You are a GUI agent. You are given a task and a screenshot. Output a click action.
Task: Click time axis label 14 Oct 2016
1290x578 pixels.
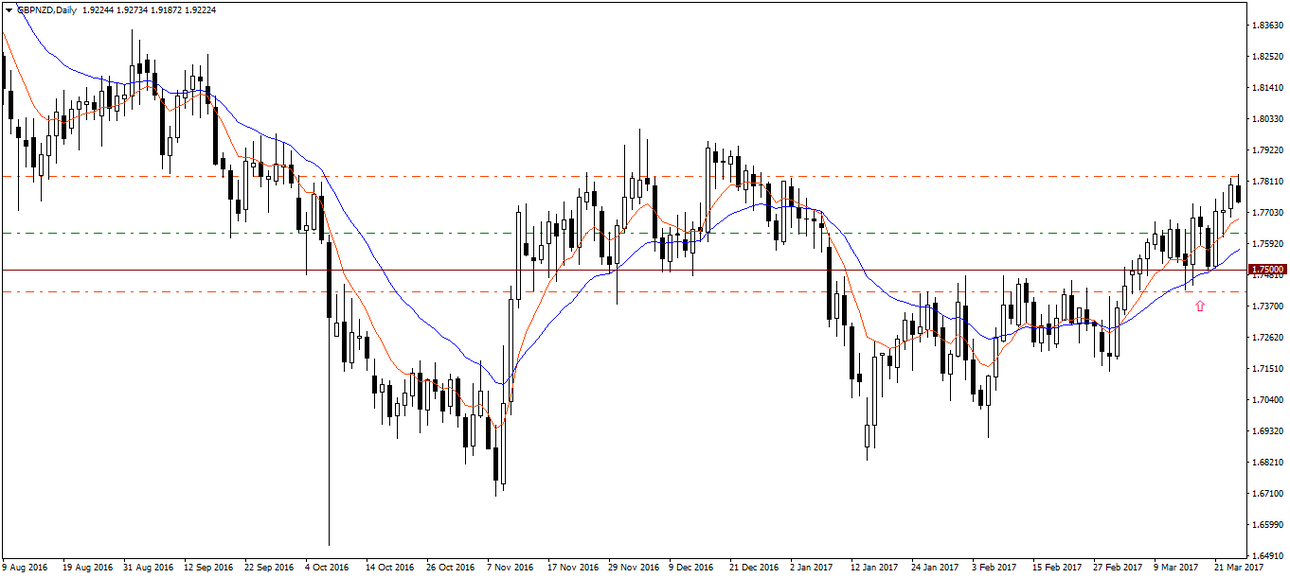tap(392, 567)
